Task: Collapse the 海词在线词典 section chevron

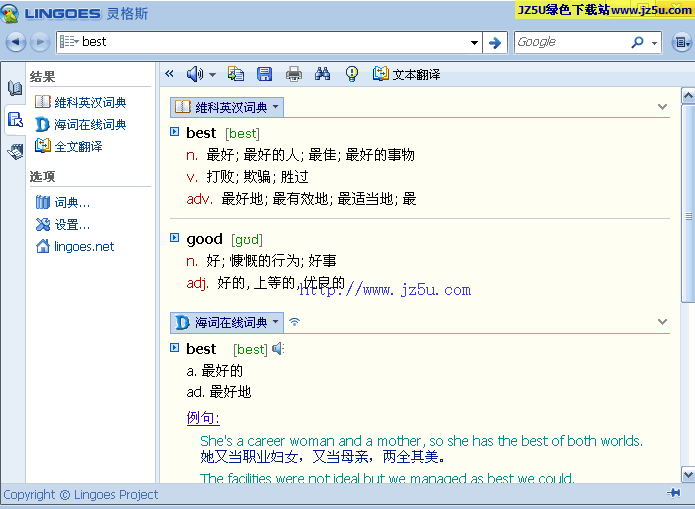Action: point(662,322)
